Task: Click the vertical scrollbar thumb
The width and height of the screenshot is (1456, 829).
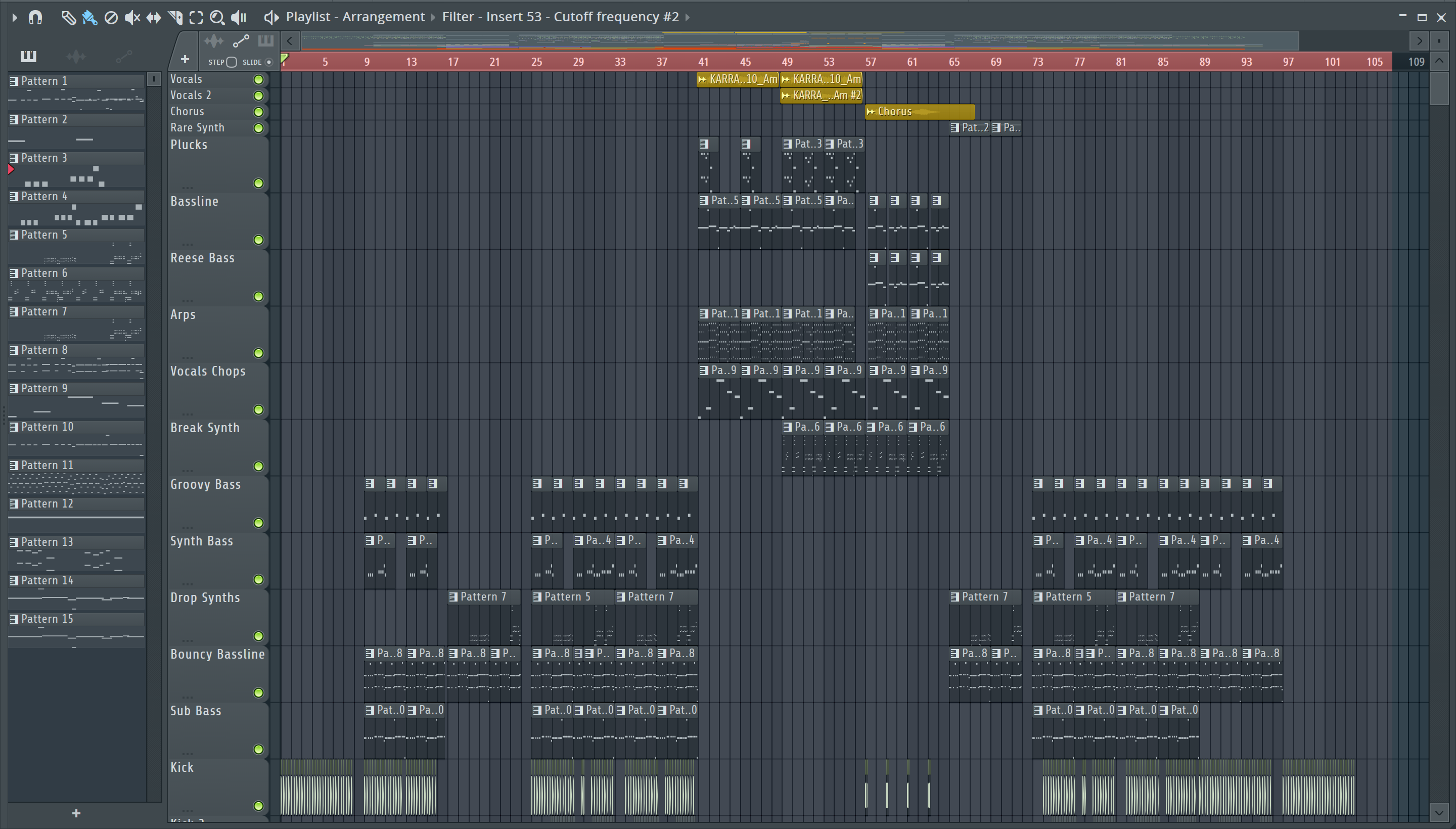Action: point(1439,87)
